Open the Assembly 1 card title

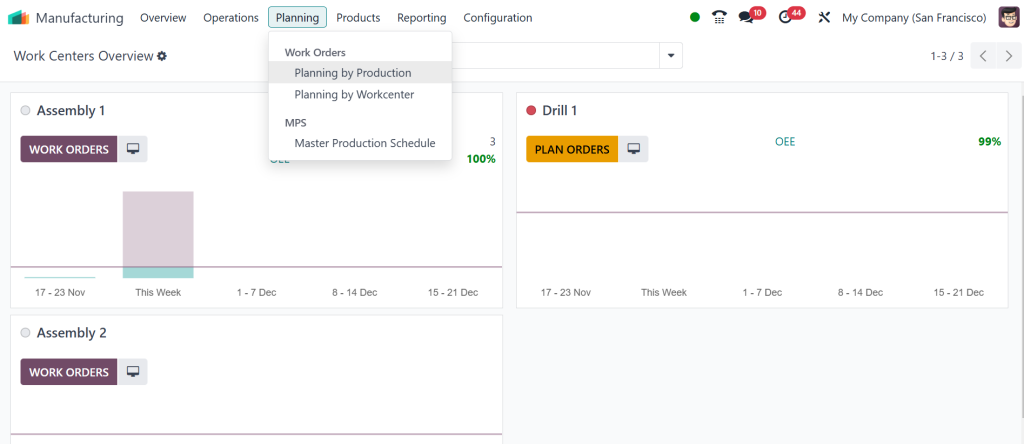coord(71,110)
